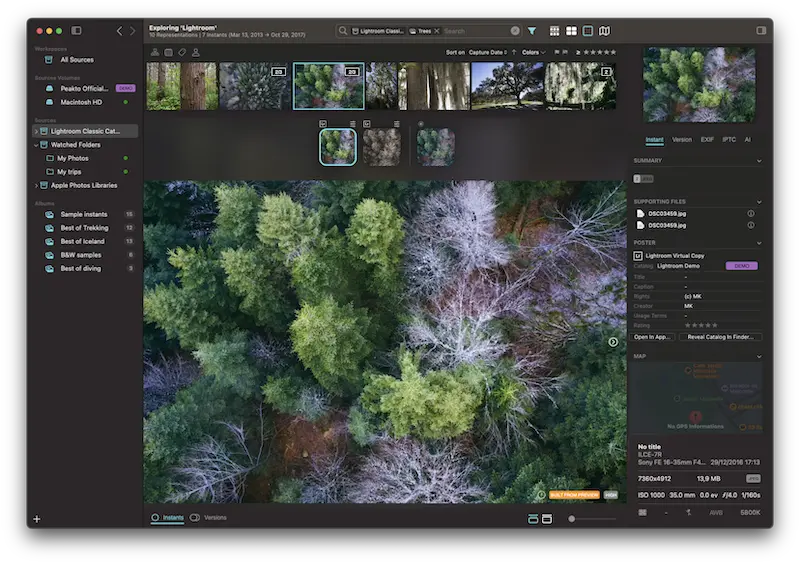This screenshot has height=564, width=800.
Task: Expand Apple Photos Libraries
Action: (x=36, y=185)
